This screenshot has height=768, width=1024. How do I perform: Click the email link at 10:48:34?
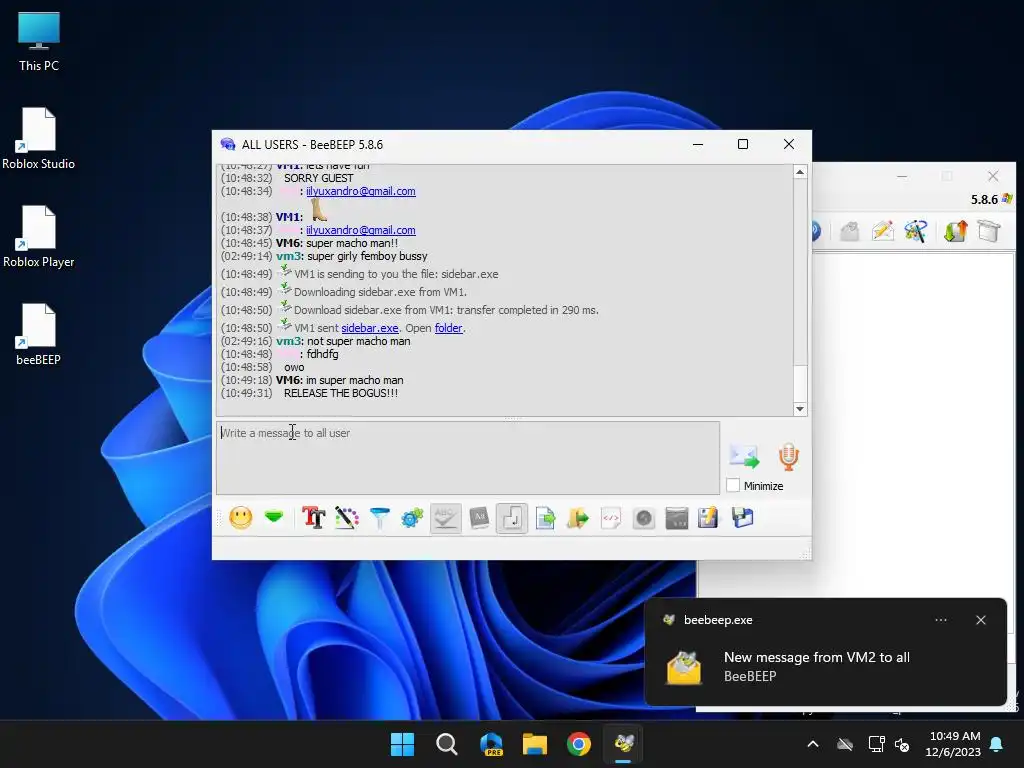tap(360, 191)
